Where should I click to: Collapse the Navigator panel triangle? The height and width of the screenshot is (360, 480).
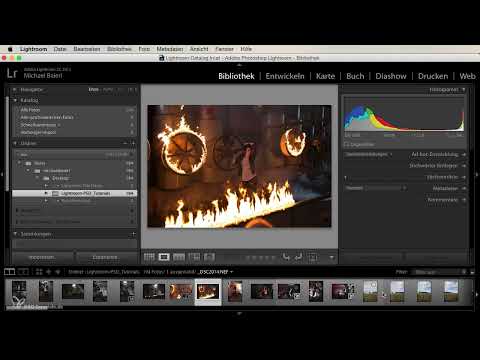point(15,90)
